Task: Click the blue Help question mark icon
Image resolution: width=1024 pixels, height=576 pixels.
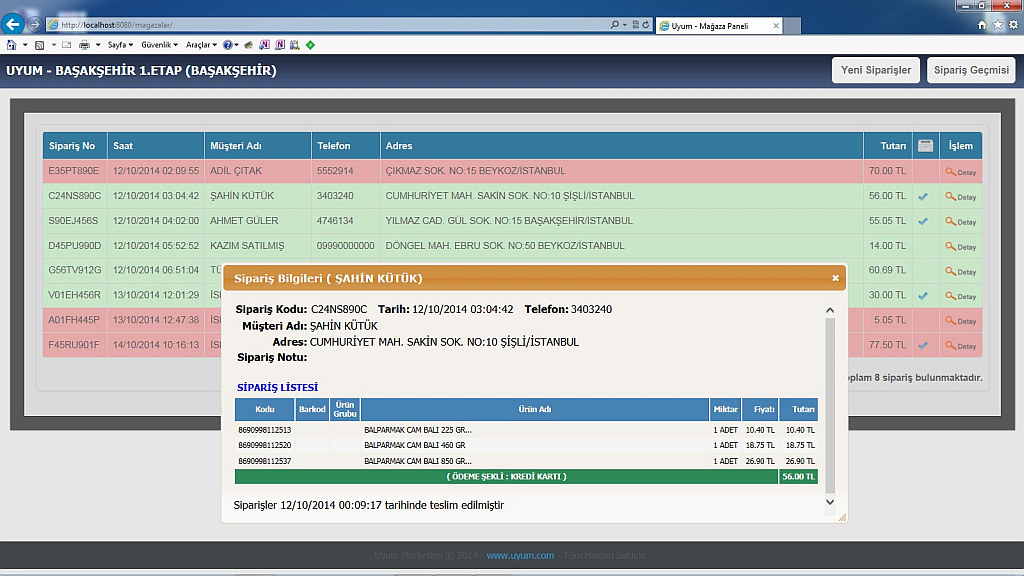Action: coord(227,45)
